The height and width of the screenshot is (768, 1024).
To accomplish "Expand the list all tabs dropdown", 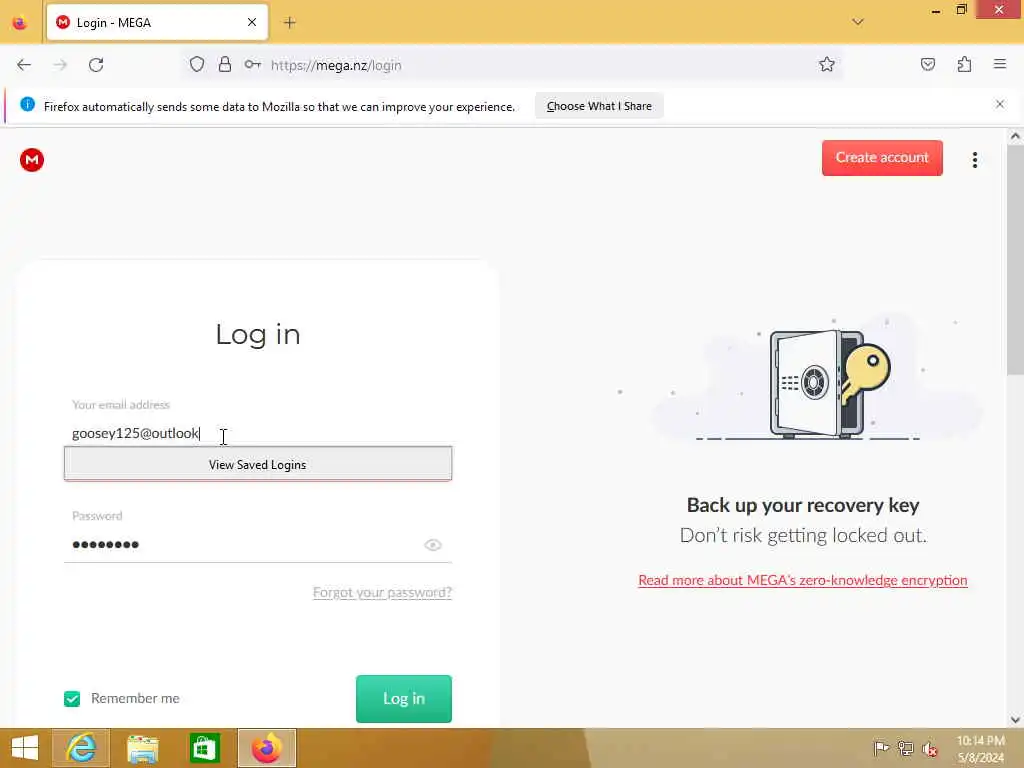I will click(x=857, y=22).
